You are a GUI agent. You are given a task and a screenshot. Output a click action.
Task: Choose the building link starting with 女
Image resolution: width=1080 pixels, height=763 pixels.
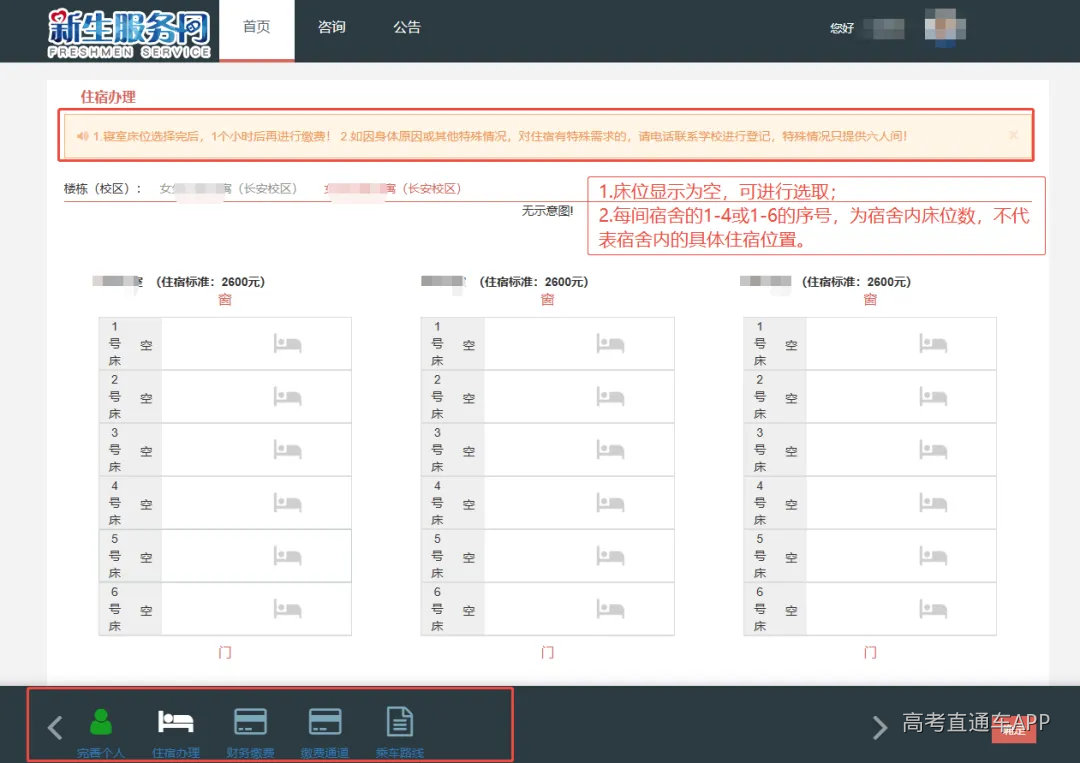pos(228,189)
